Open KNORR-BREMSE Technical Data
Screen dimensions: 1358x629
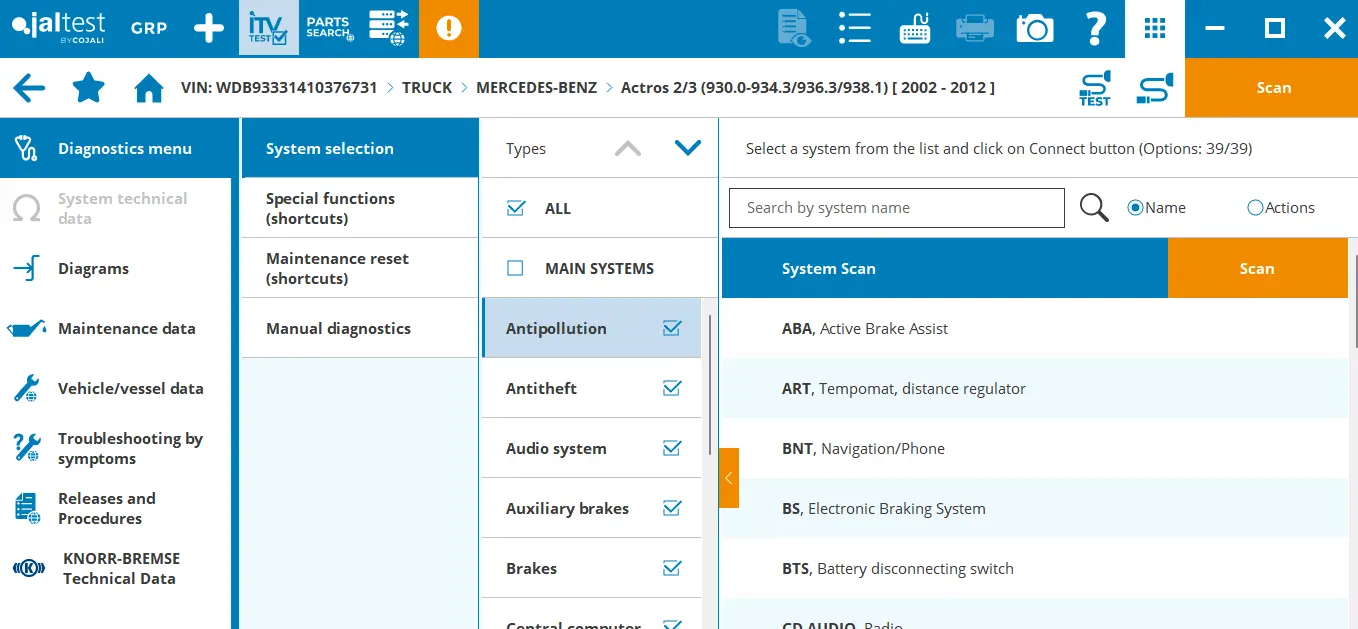[115, 568]
